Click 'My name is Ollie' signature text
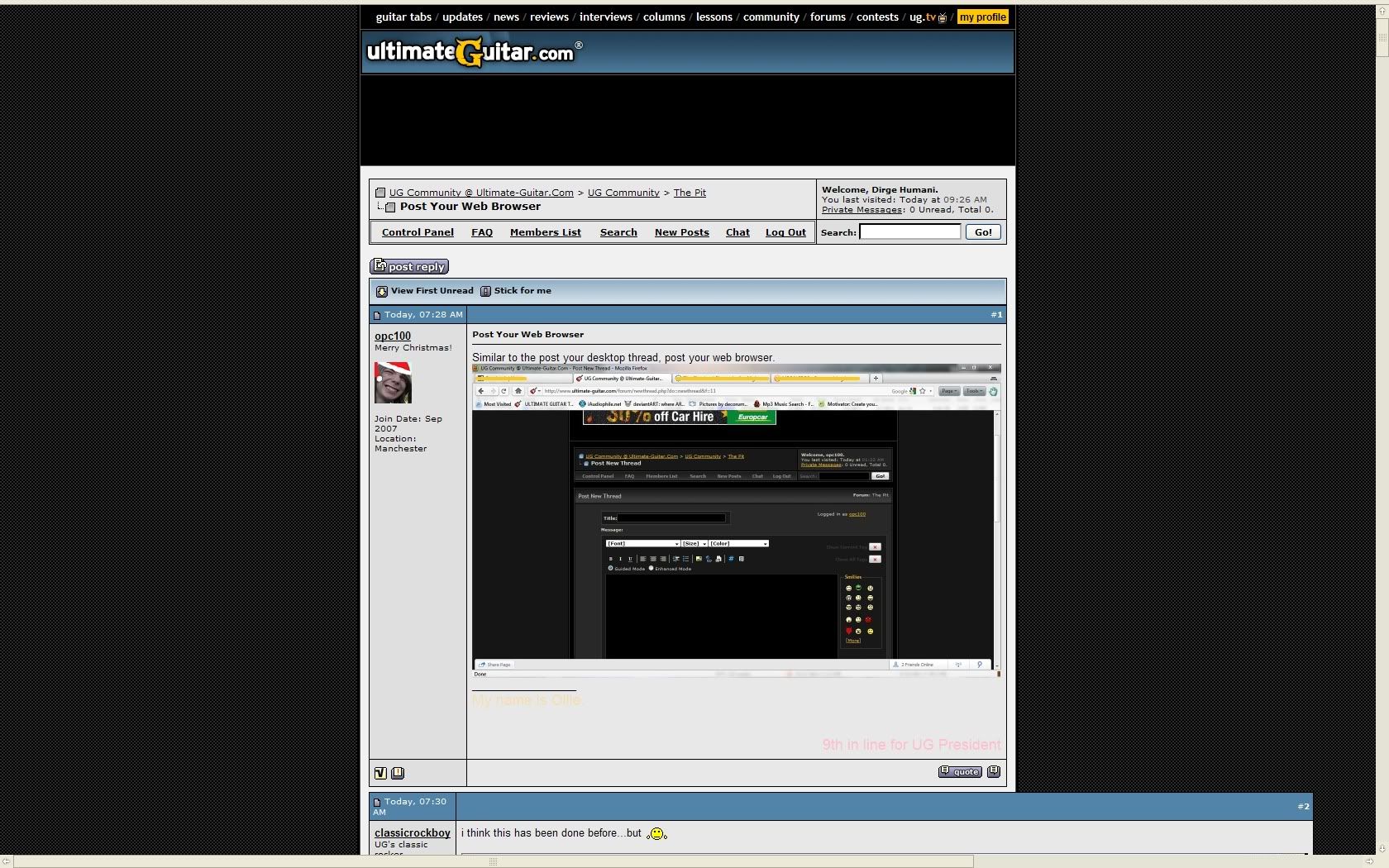Image resolution: width=1389 pixels, height=868 pixels. tap(527, 700)
